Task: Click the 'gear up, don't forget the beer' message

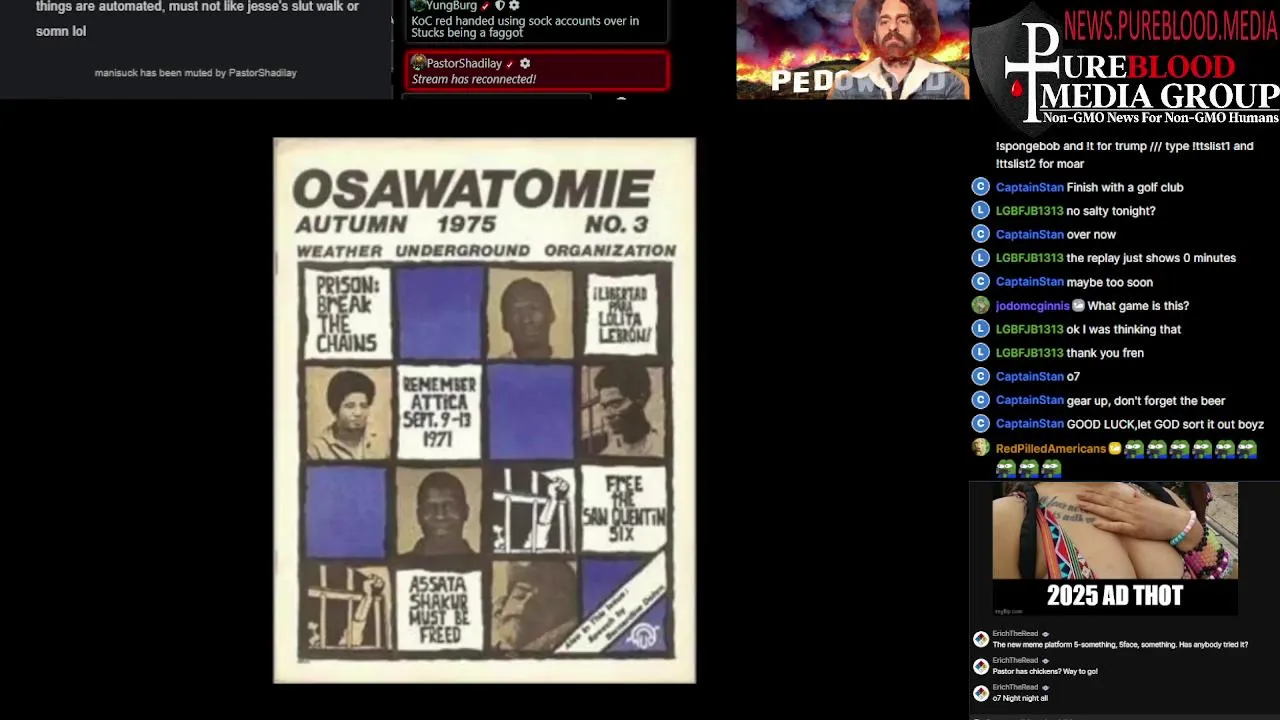Action: [1146, 400]
